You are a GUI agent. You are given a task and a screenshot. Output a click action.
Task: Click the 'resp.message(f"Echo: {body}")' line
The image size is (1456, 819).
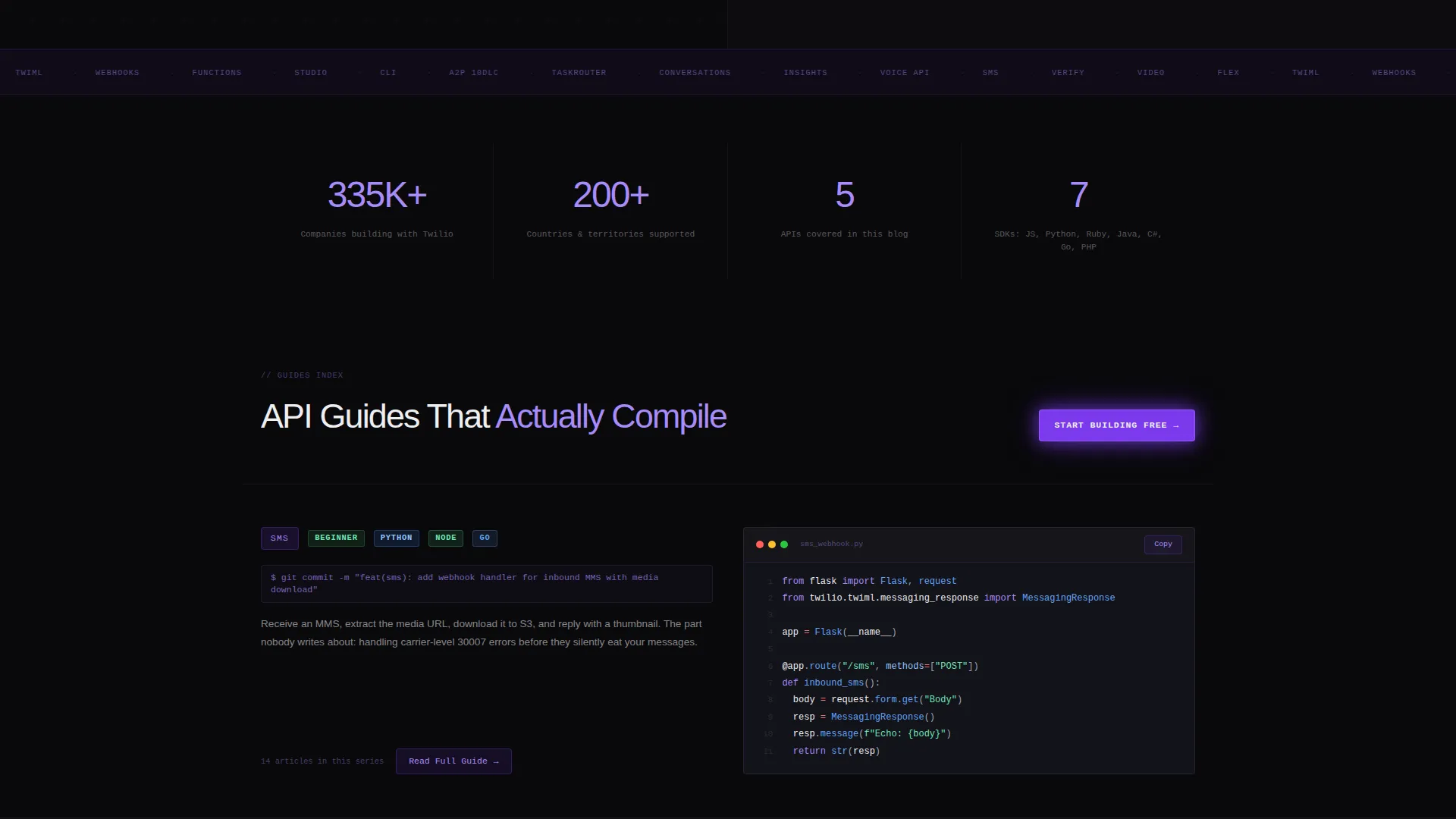872,734
